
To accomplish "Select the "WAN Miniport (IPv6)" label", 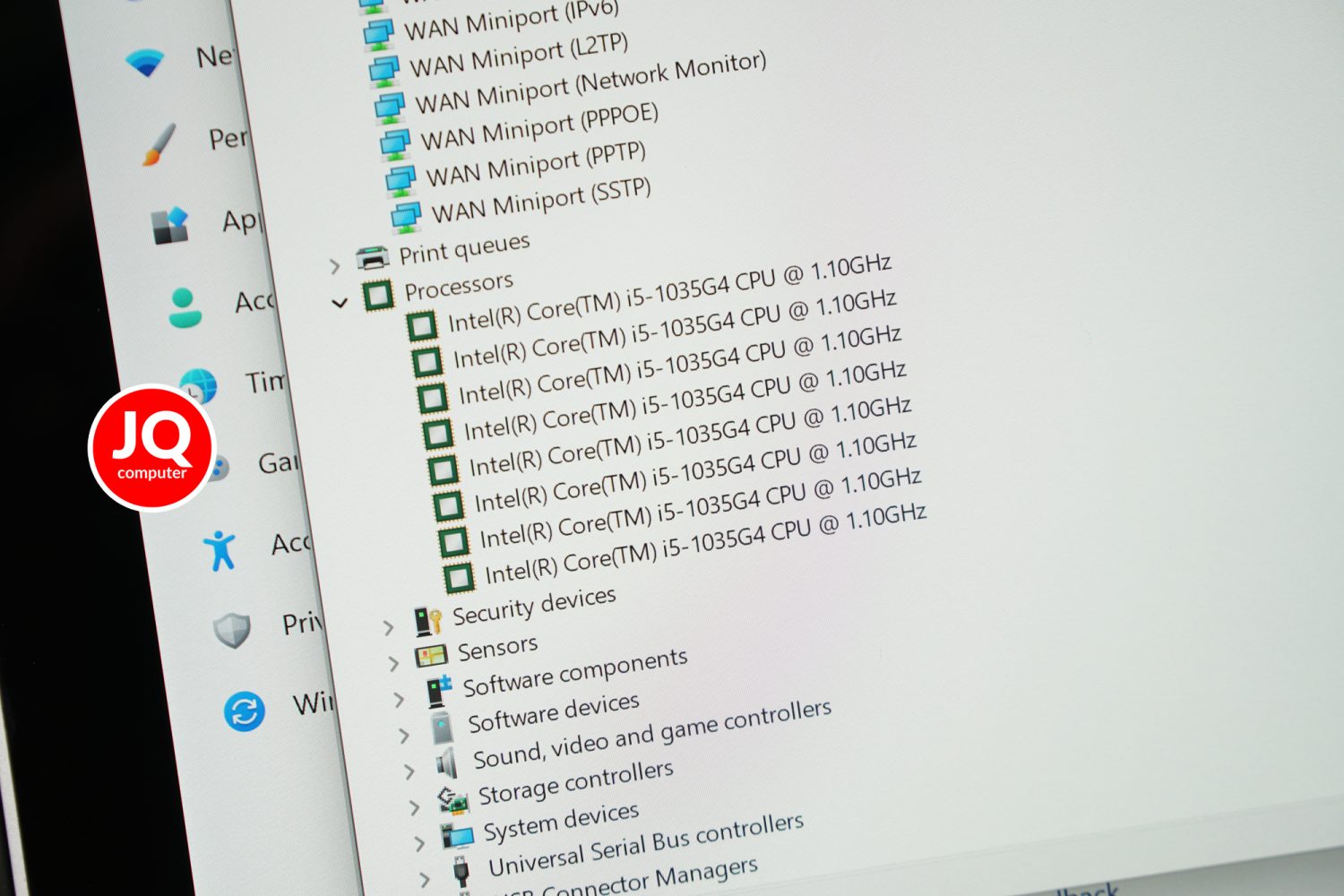I will 512,20.
